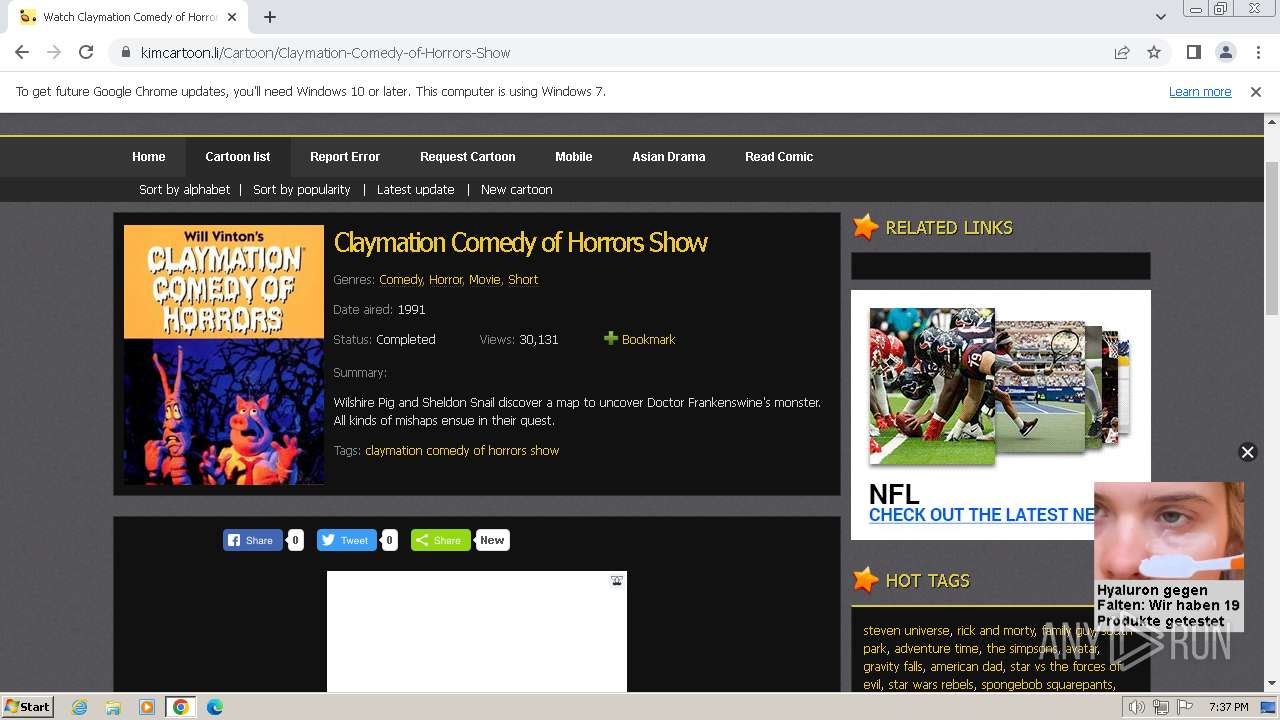Viewport: 1280px width, 720px height.
Task: Select Short genre link
Action: click(x=523, y=280)
